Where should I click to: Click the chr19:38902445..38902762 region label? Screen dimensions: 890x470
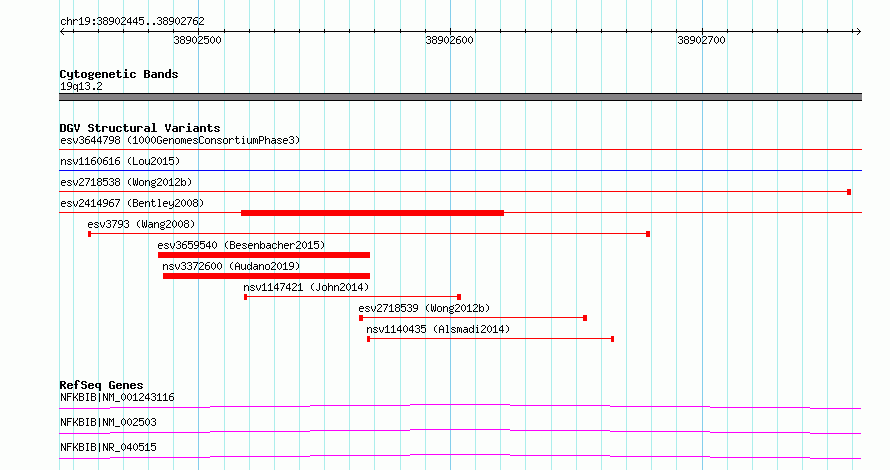(x=132, y=21)
